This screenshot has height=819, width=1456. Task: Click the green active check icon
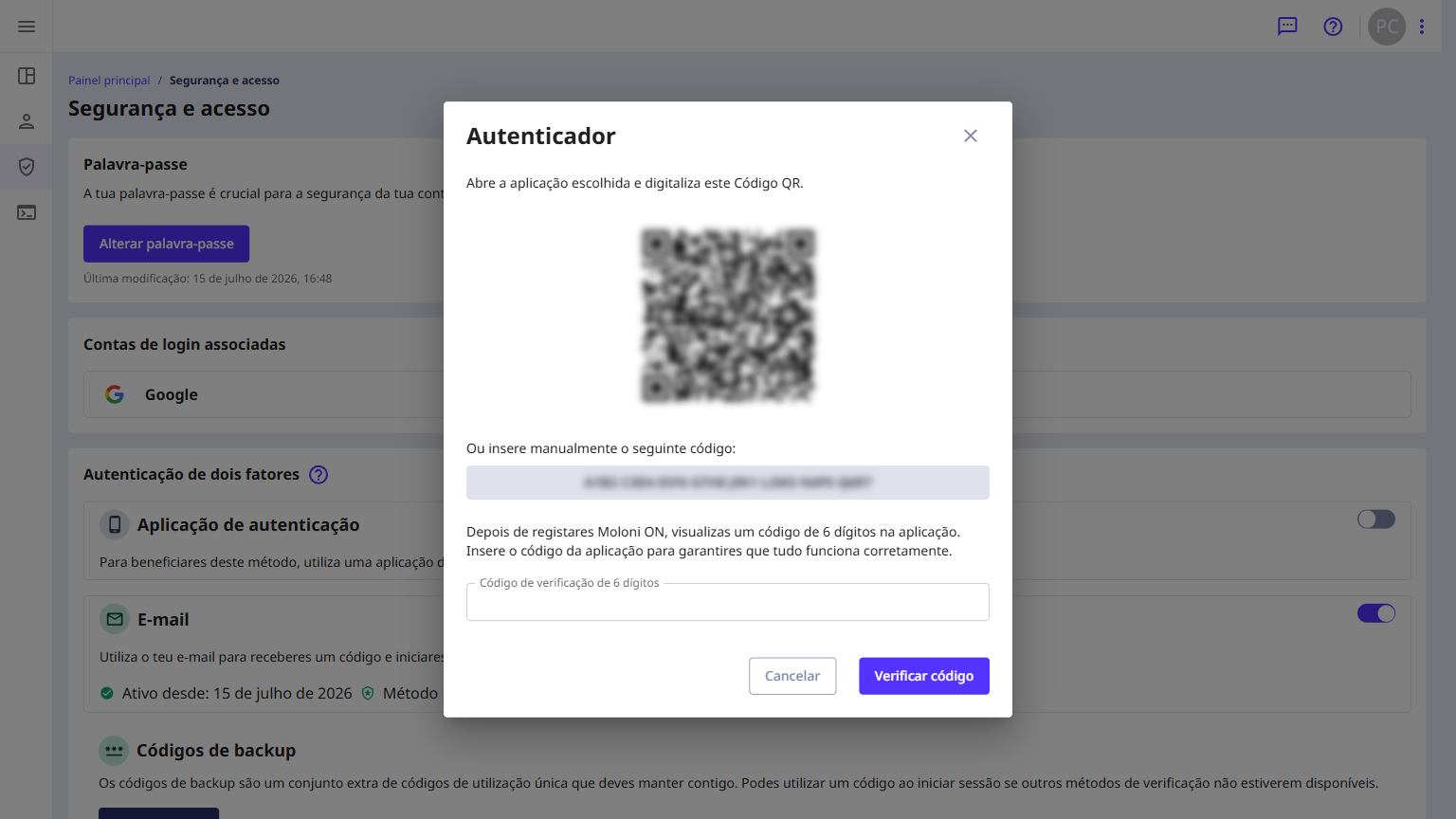coord(107,693)
